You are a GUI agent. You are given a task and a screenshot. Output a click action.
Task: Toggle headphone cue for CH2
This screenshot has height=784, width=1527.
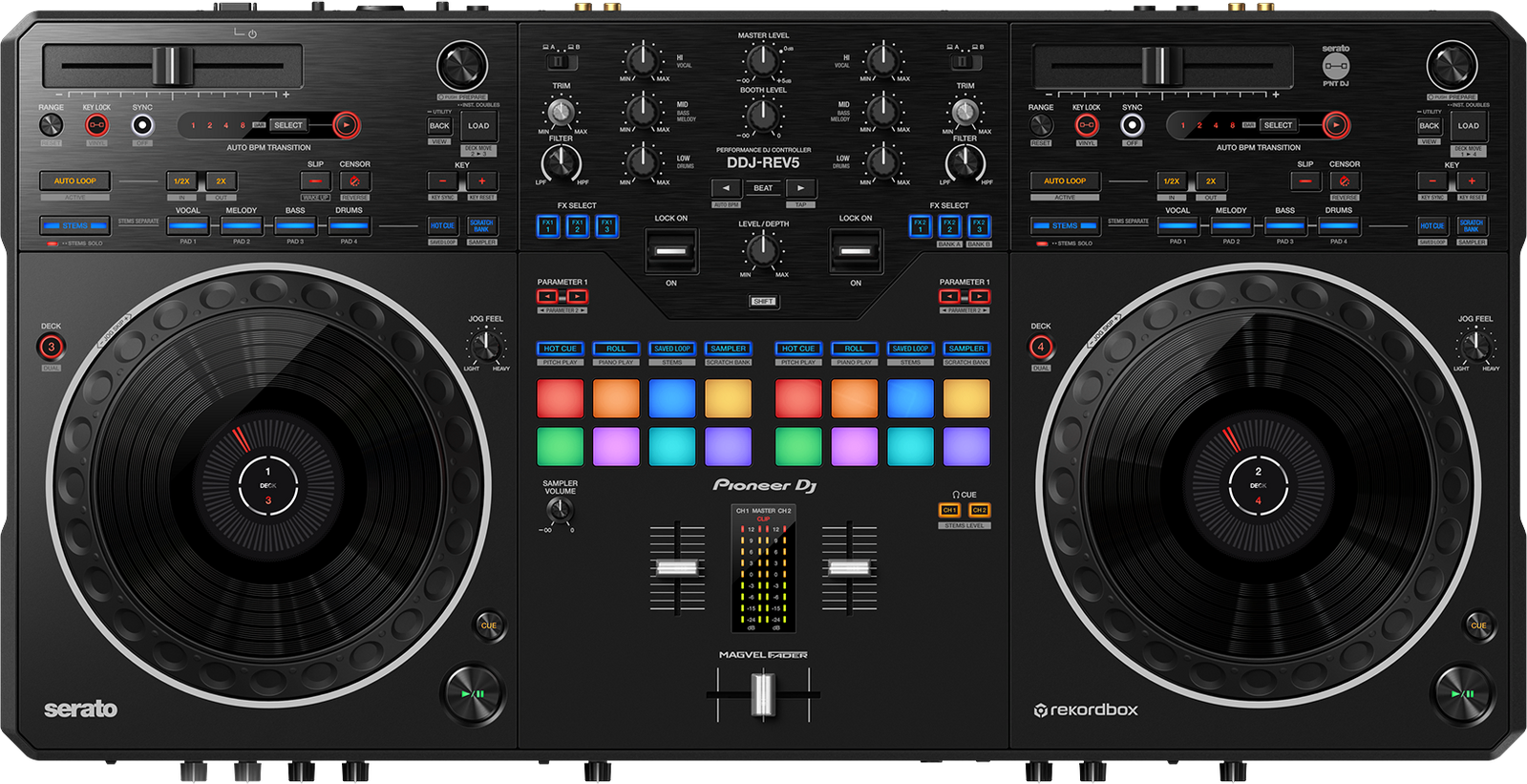tap(980, 510)
